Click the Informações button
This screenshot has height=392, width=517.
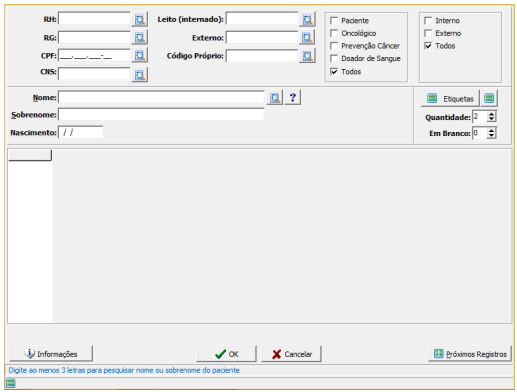[51, 354]
